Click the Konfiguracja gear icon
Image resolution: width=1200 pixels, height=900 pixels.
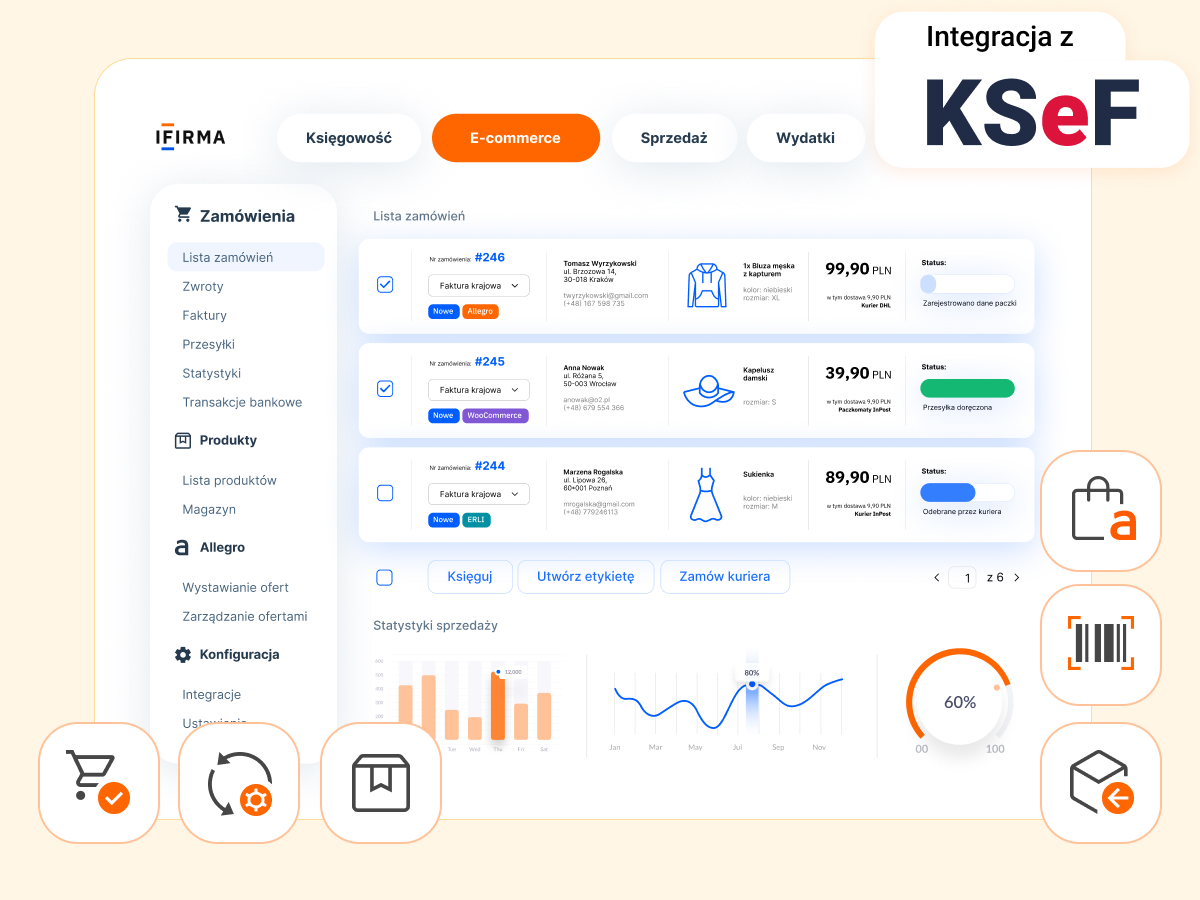tap(183, 654)
